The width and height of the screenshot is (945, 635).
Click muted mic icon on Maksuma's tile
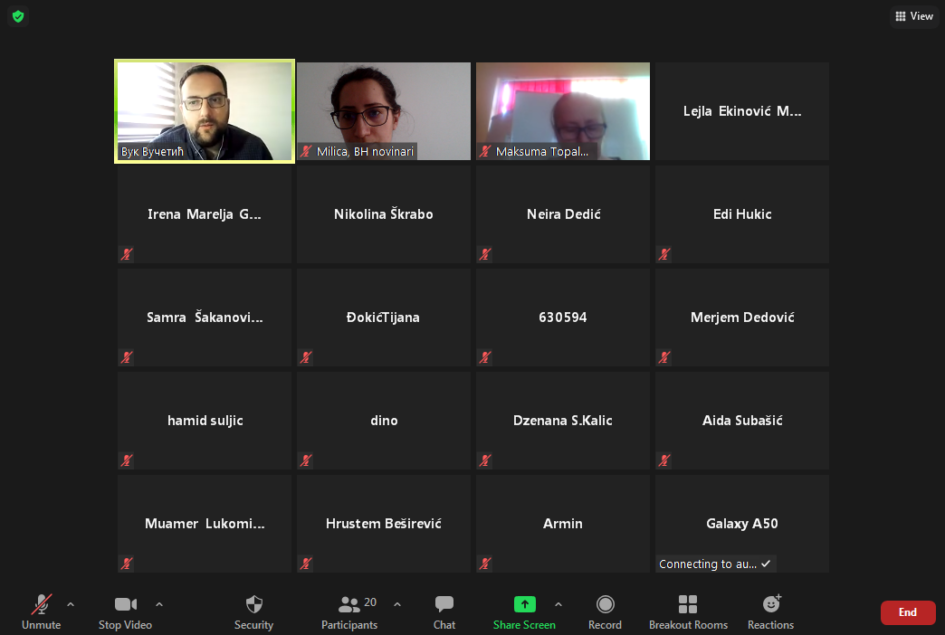point(485,151)
